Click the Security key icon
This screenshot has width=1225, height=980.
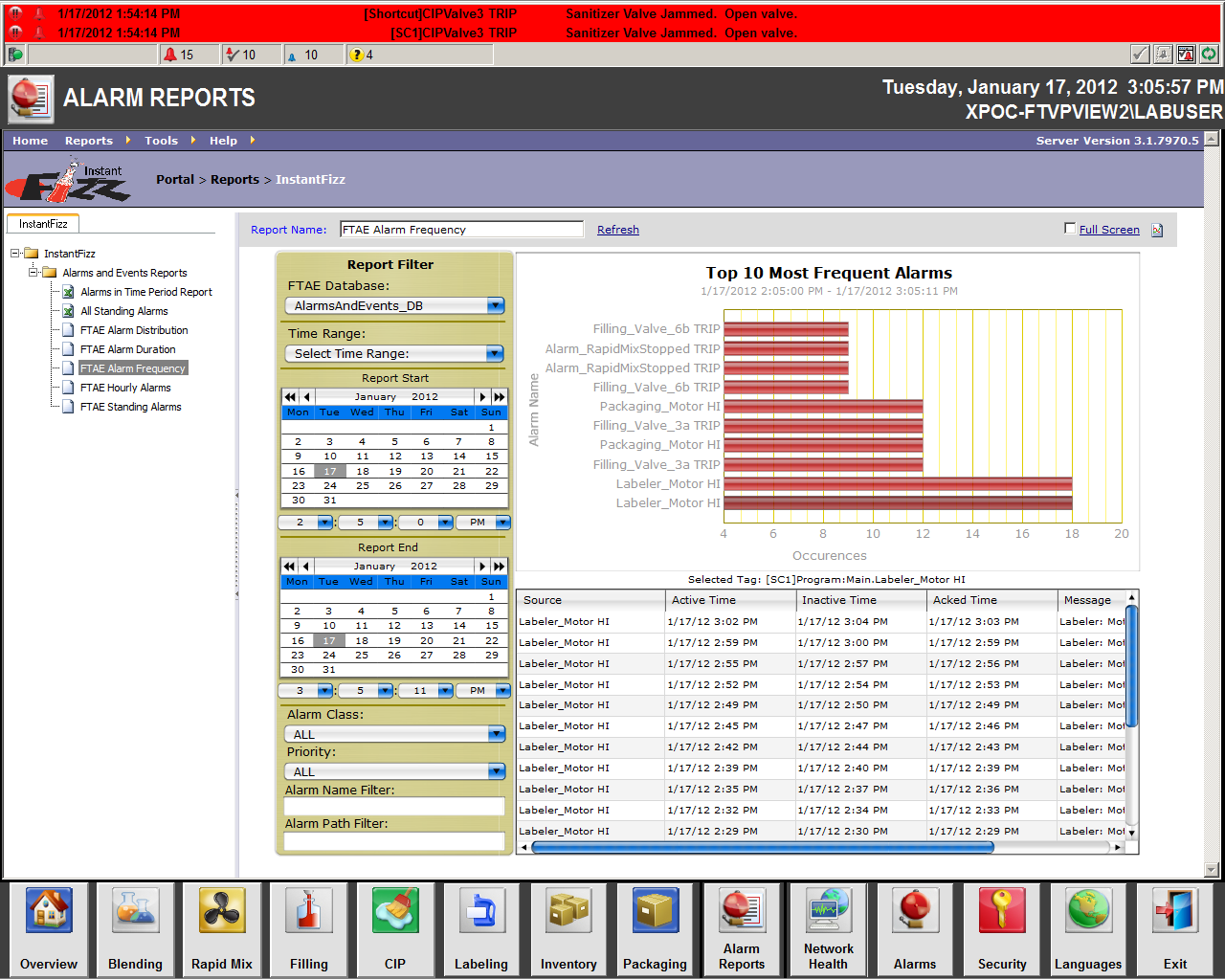pyautogui.click(x=1002, y=911)
